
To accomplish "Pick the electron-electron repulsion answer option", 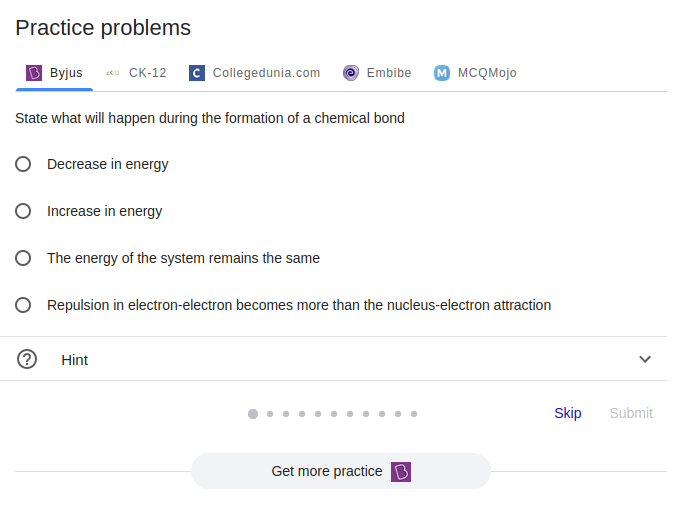I will pos(23,305).
